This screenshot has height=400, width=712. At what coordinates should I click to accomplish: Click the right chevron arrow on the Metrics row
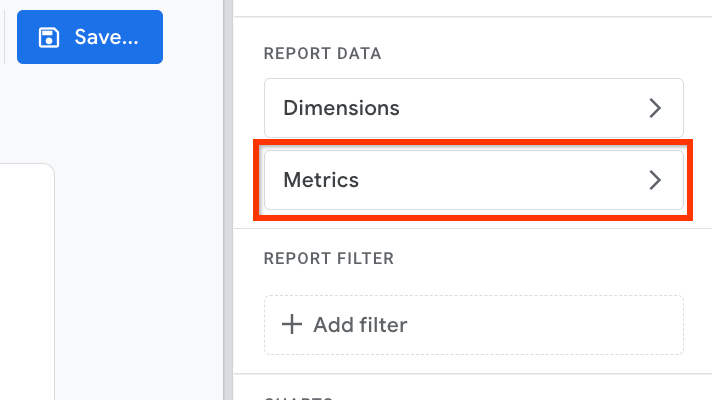click(655, 180)
